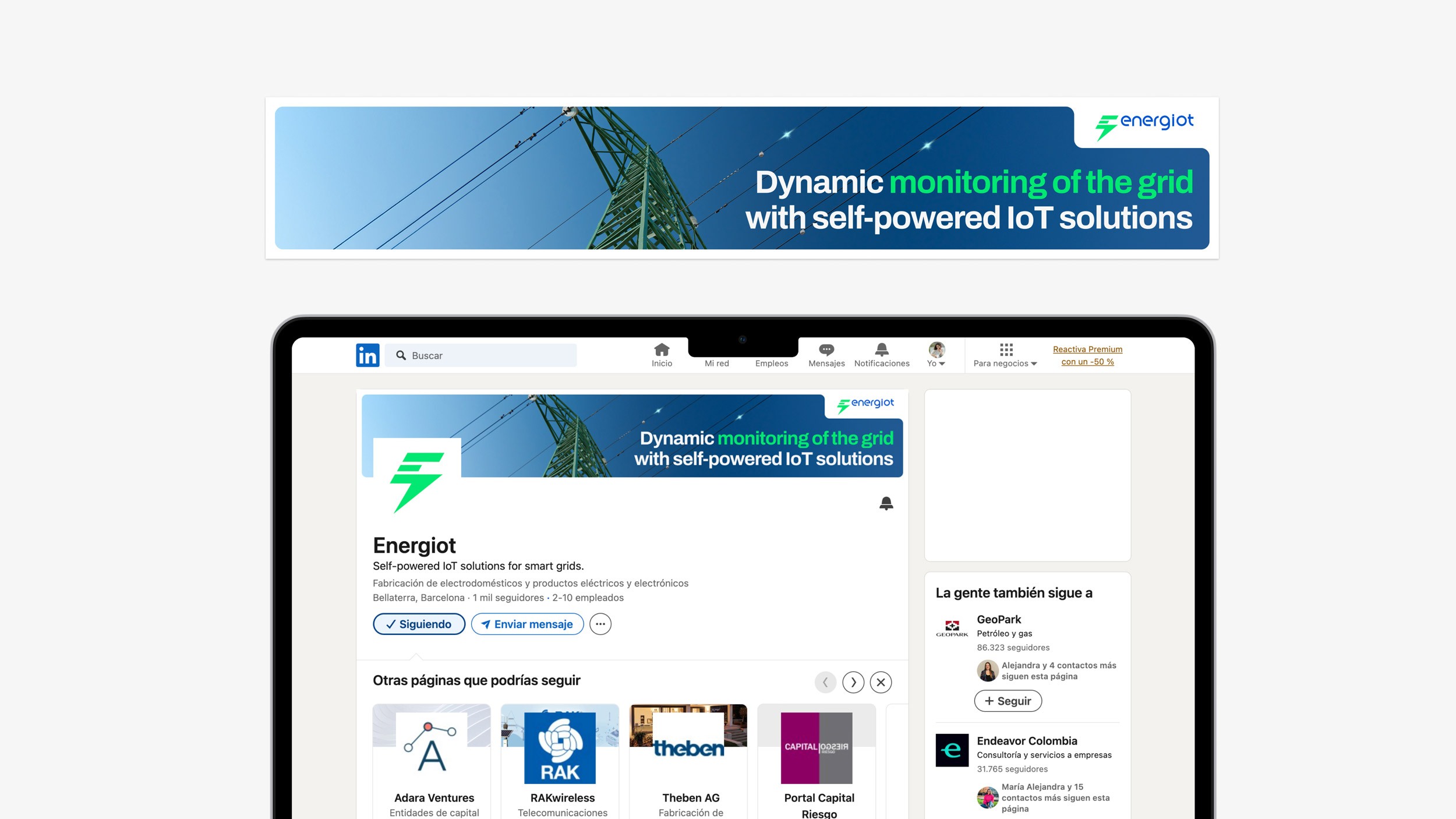
Task: Click the Endeavor Colombia logo
Action: 952,750
